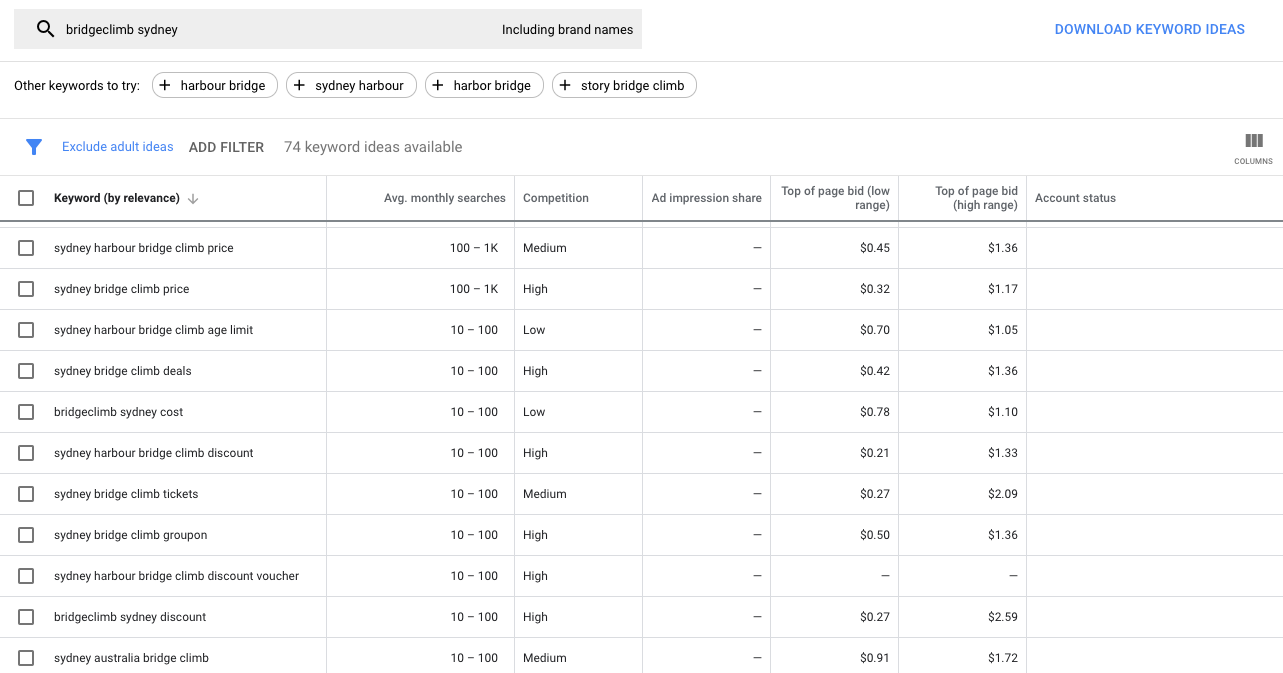The height and width of the screenshot is (673, 1283).
Task: Select keyword text 'sydney bridge climb groupon'
Action: 130,535
